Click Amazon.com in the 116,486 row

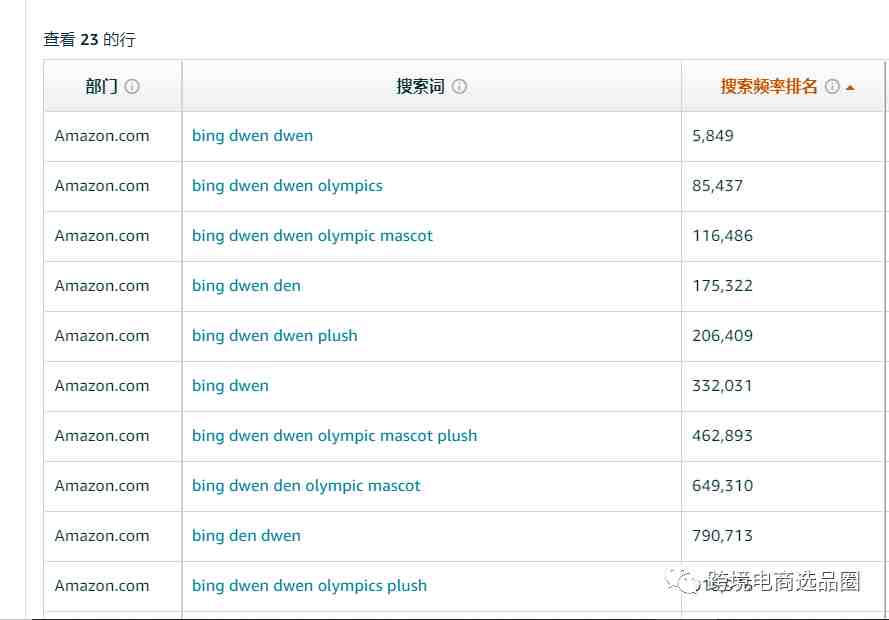pyautogui.click(x=102, y=236)
